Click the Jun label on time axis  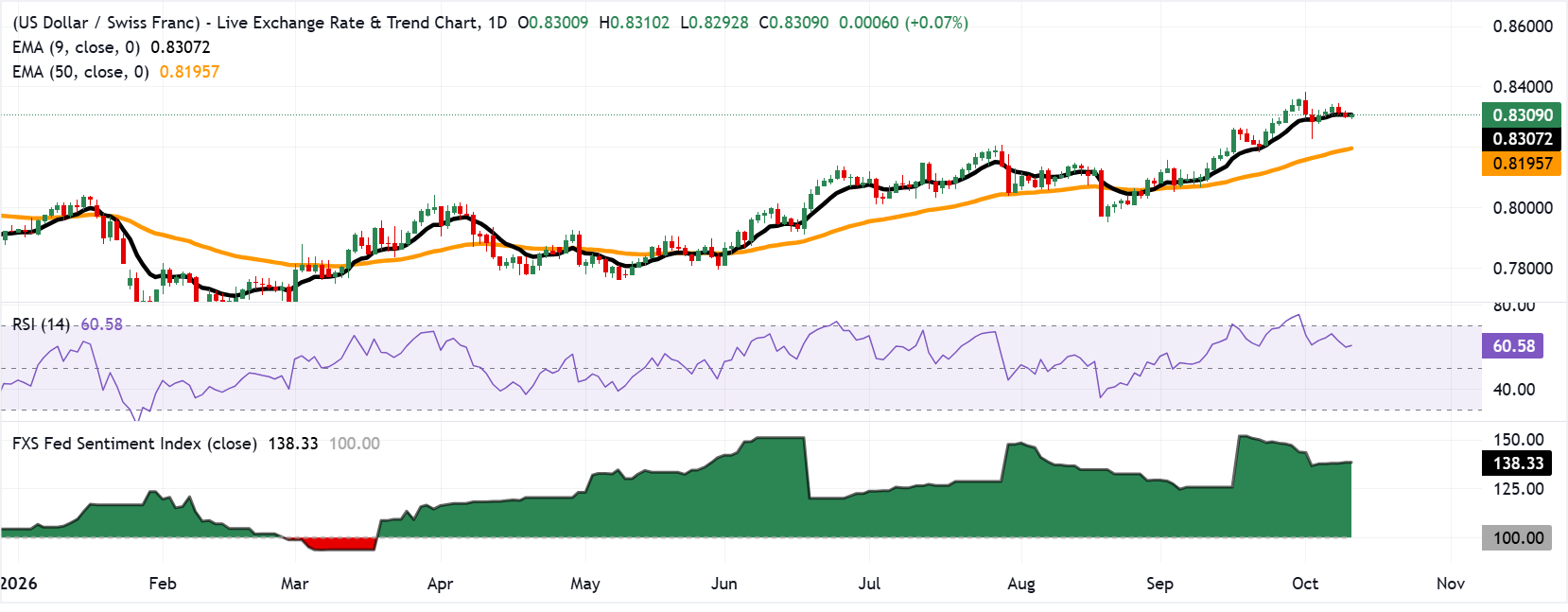[x=724, y=584]
